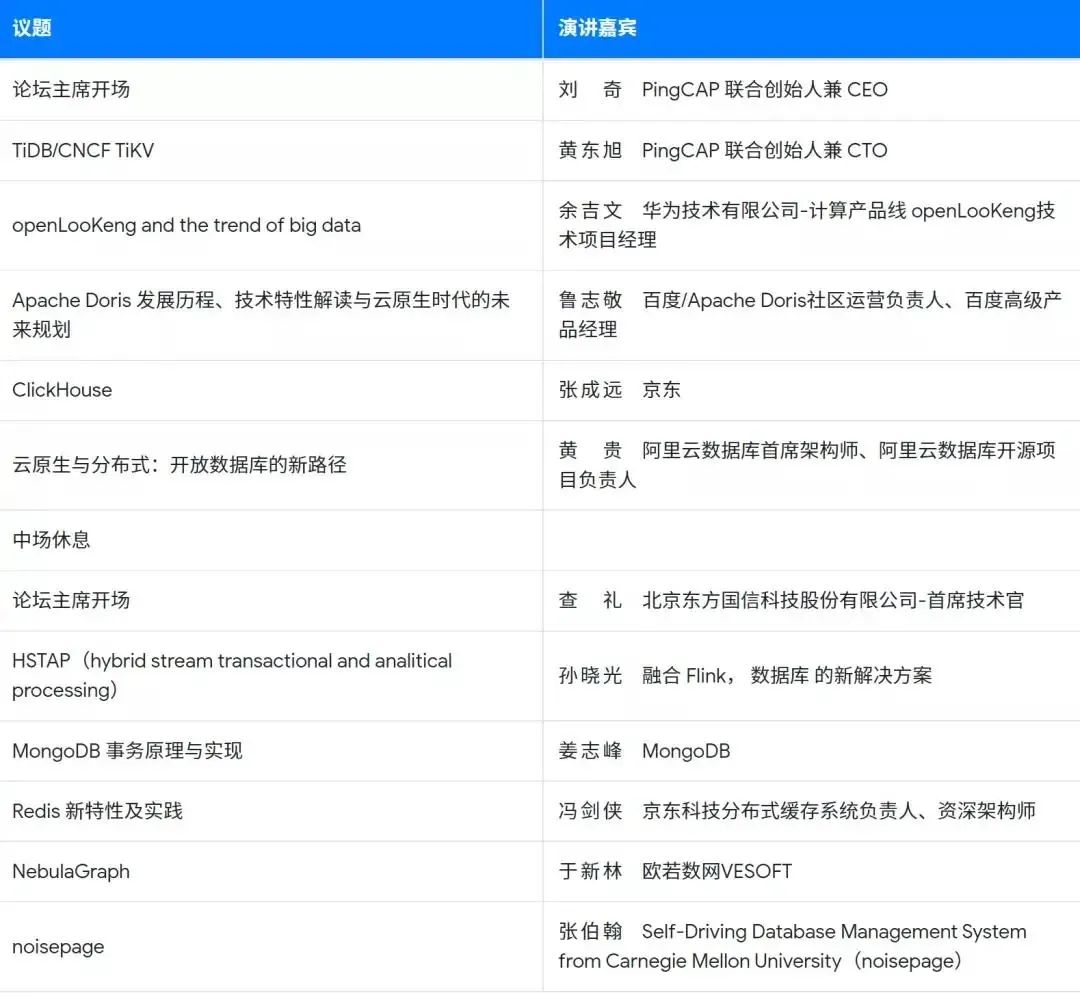Select the speaker cell 鲁志敬 百度
The image size is (1080, 993).
(811, 315)
